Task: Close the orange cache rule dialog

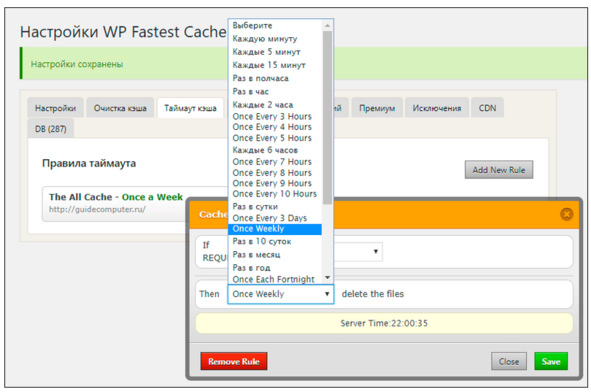Action: pyautogui.click(x=566, y=214)
